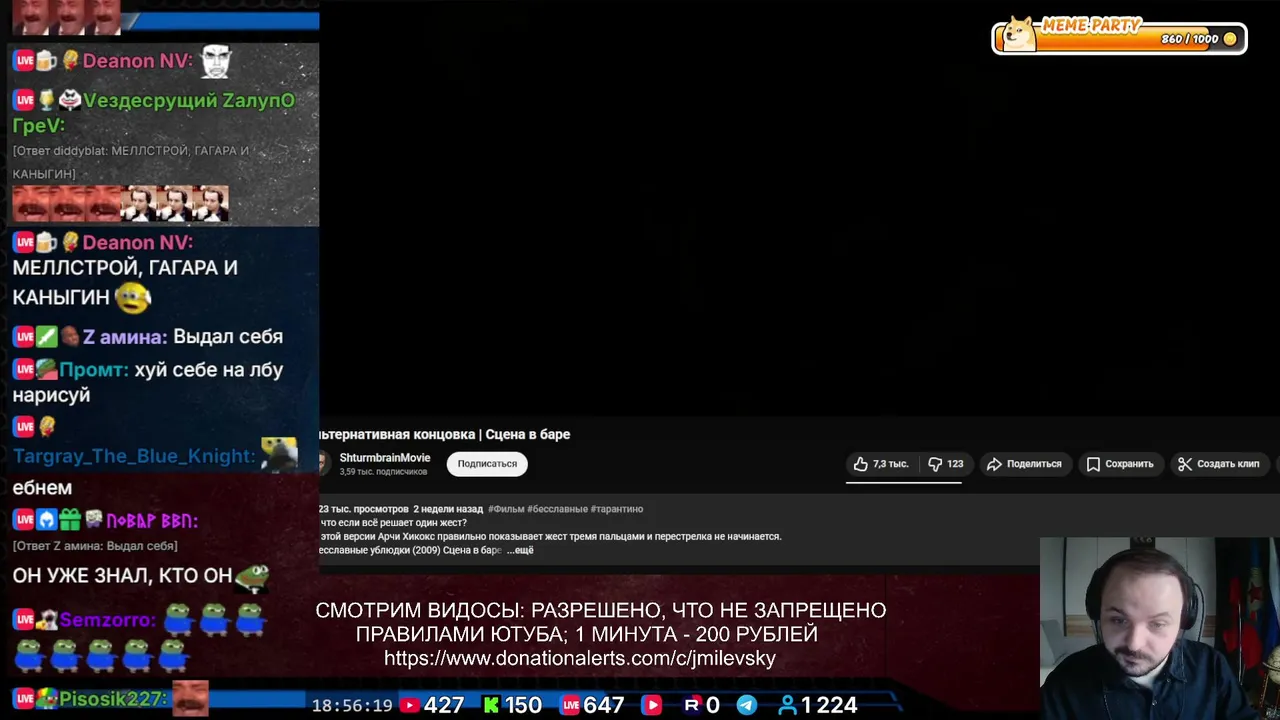Click the ShturmbrainMovie channel avatar
Viewport: 1280px width, 720px height.
point(322,463)
